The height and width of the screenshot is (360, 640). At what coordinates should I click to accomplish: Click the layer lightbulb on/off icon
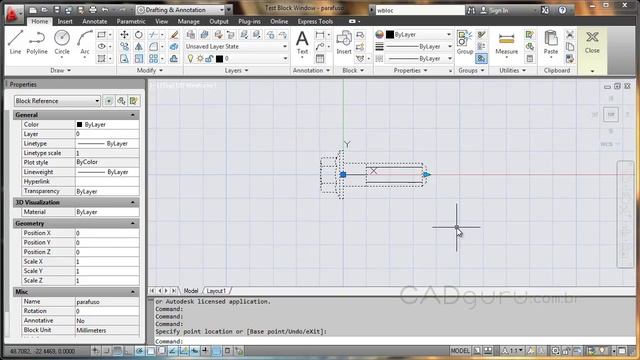pyautogui.click(x=190, y=59)
